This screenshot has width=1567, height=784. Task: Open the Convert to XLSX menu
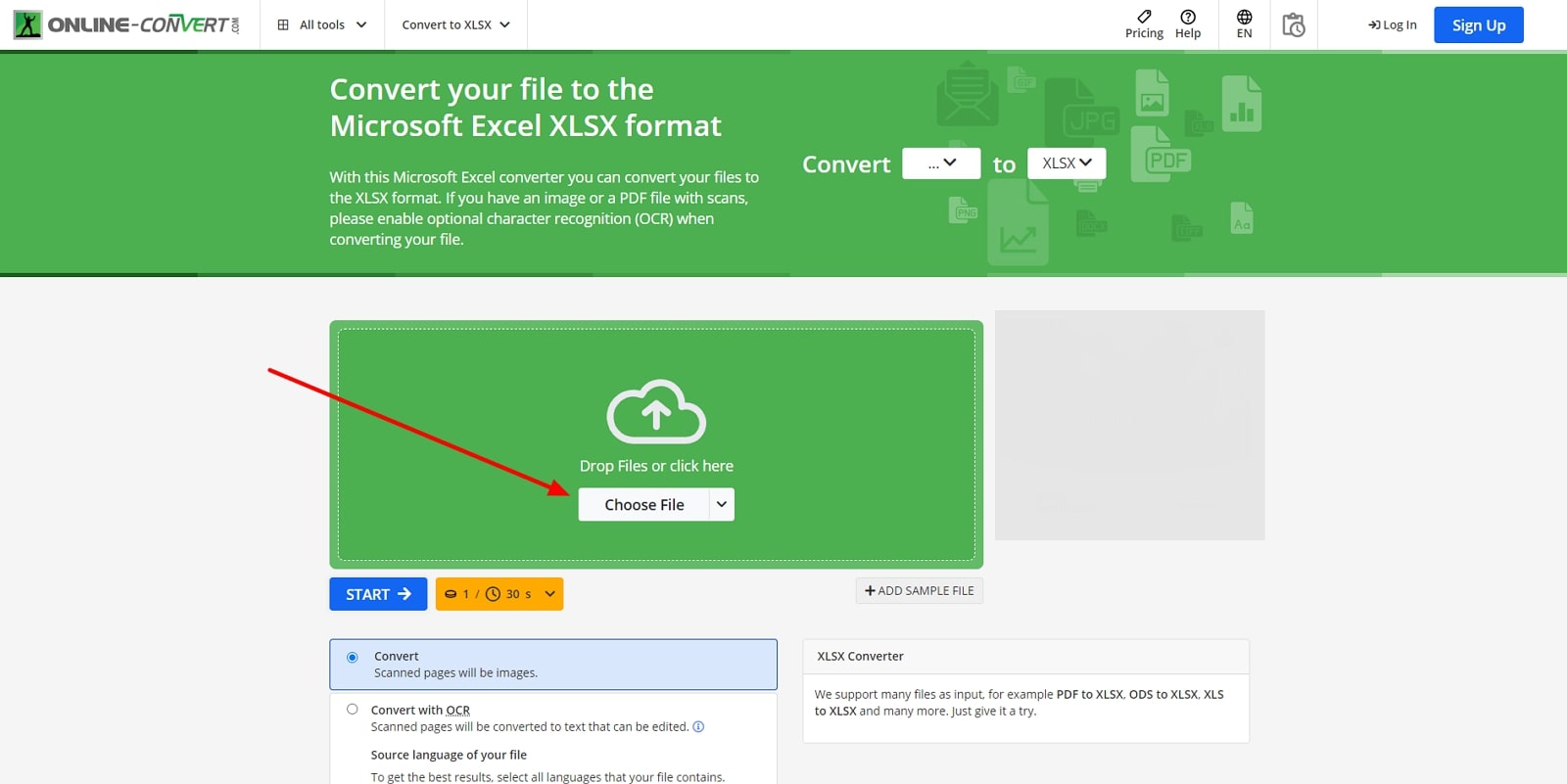point(455,24)
